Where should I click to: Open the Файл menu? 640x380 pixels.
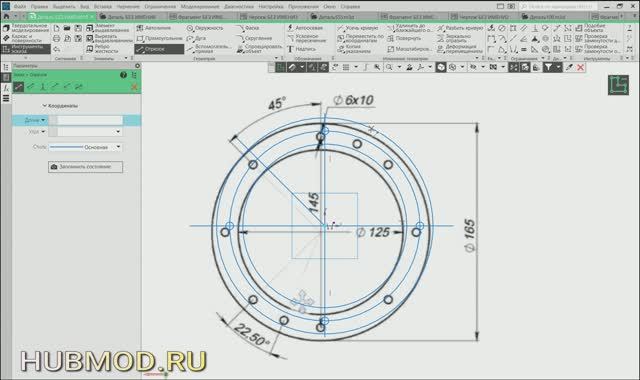pyautogui.click(x=20, y=7)
